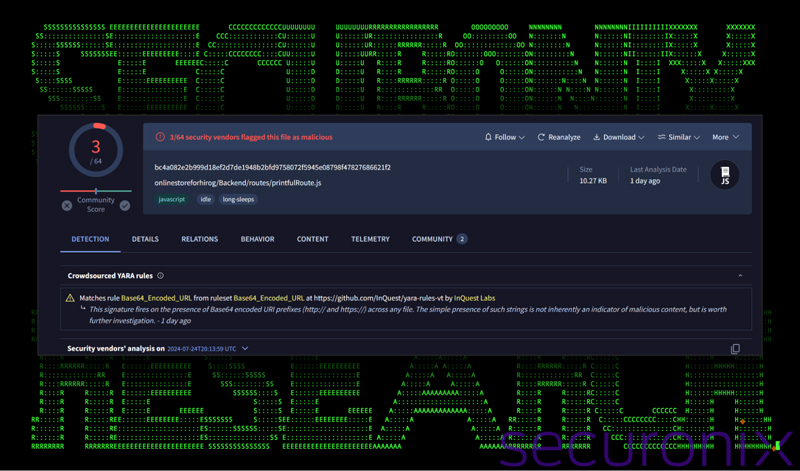Open the More options dropdown
The height and width of the screenshot is (471, 800).
point(725,137)
